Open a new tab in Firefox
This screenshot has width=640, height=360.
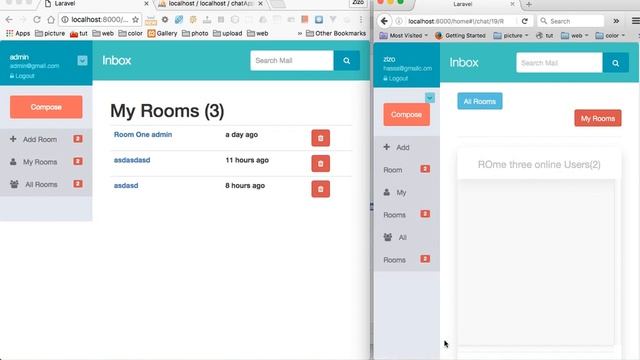click(x=529, y=4)
